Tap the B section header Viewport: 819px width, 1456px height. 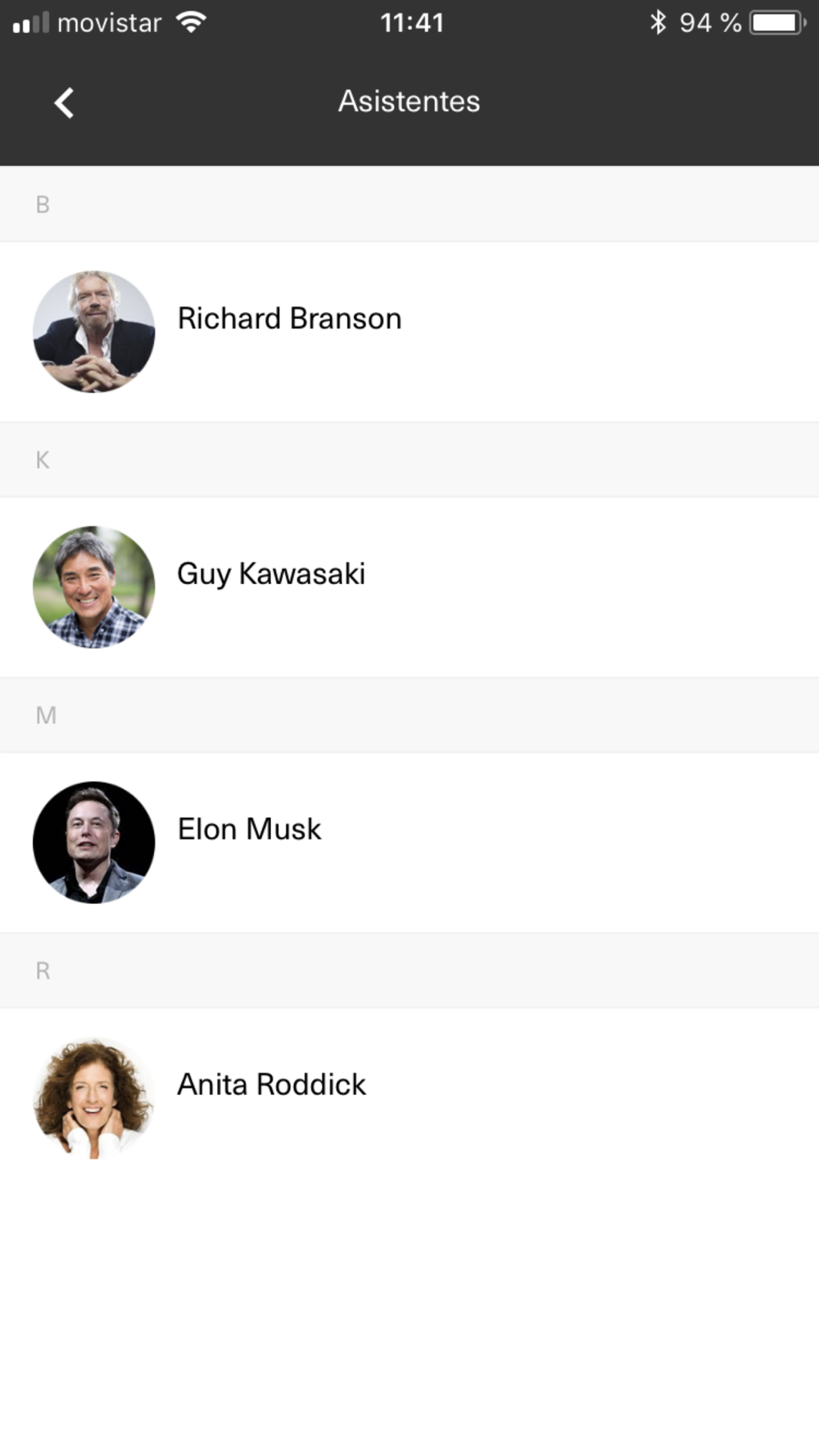coord(409,204)
